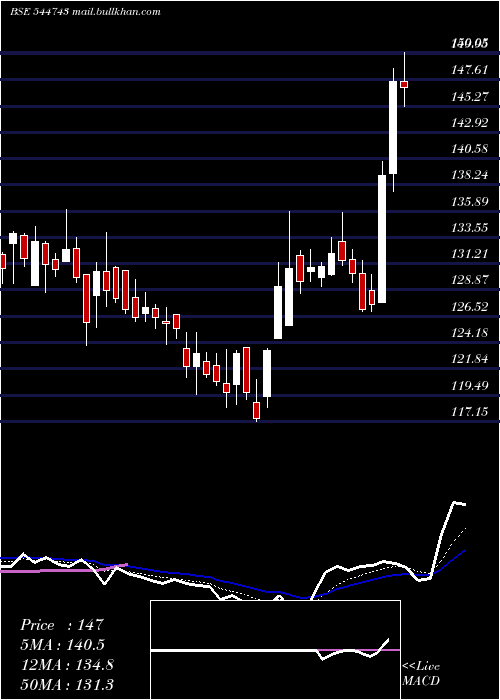Click the lowest red candle near 117.15
Viewport: 500px width, 700px height.
click(257, 410)
